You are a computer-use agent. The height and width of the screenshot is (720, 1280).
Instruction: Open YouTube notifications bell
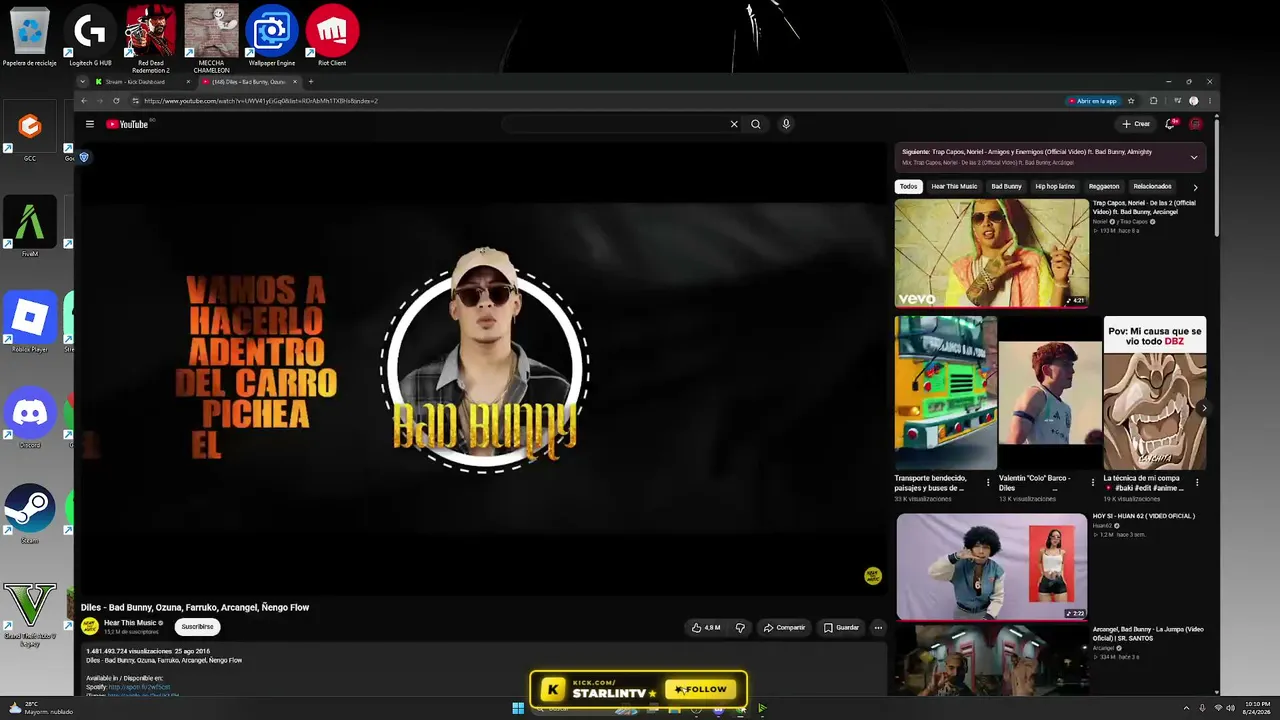(1170, 124)
